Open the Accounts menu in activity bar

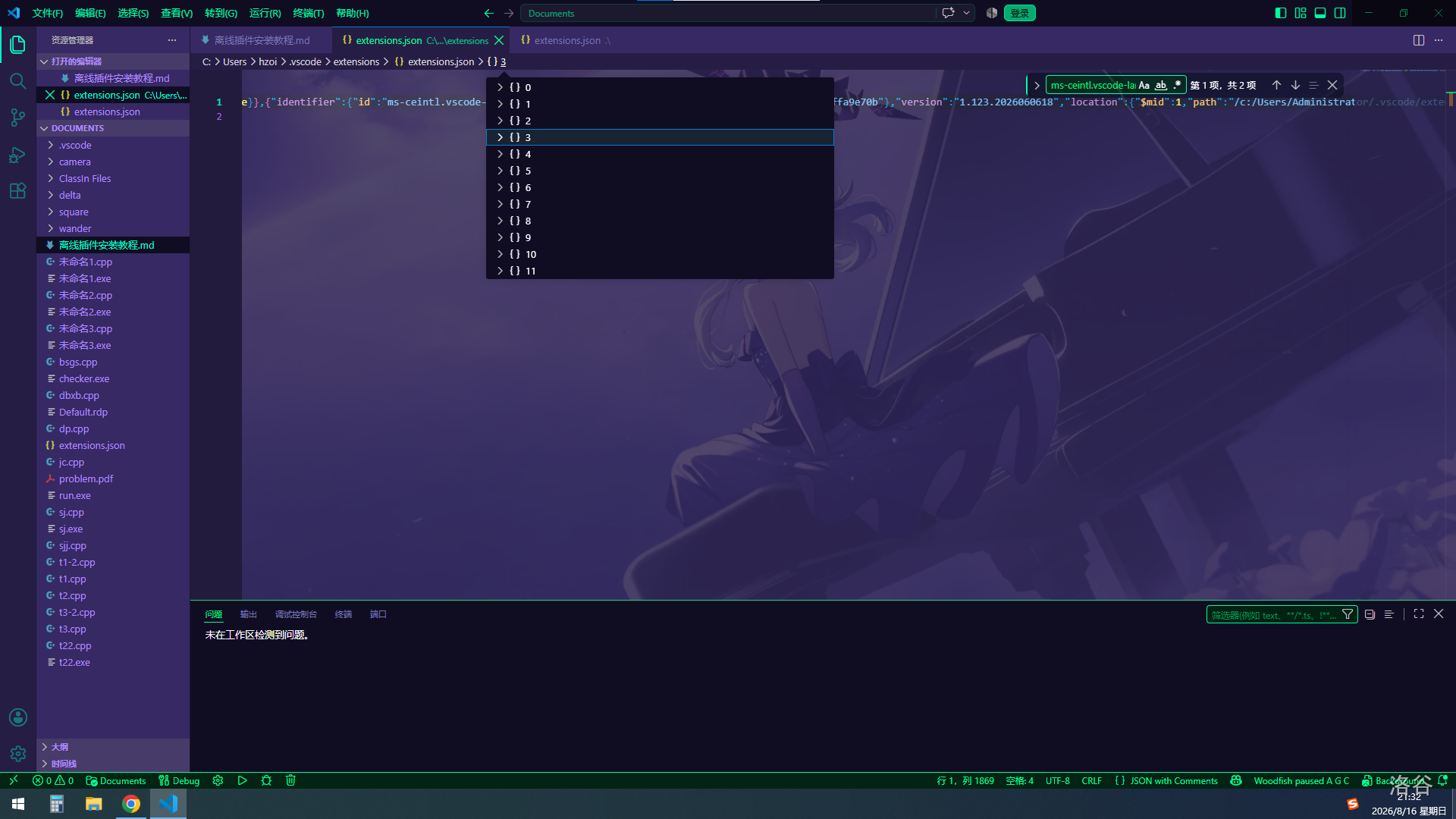18,717
